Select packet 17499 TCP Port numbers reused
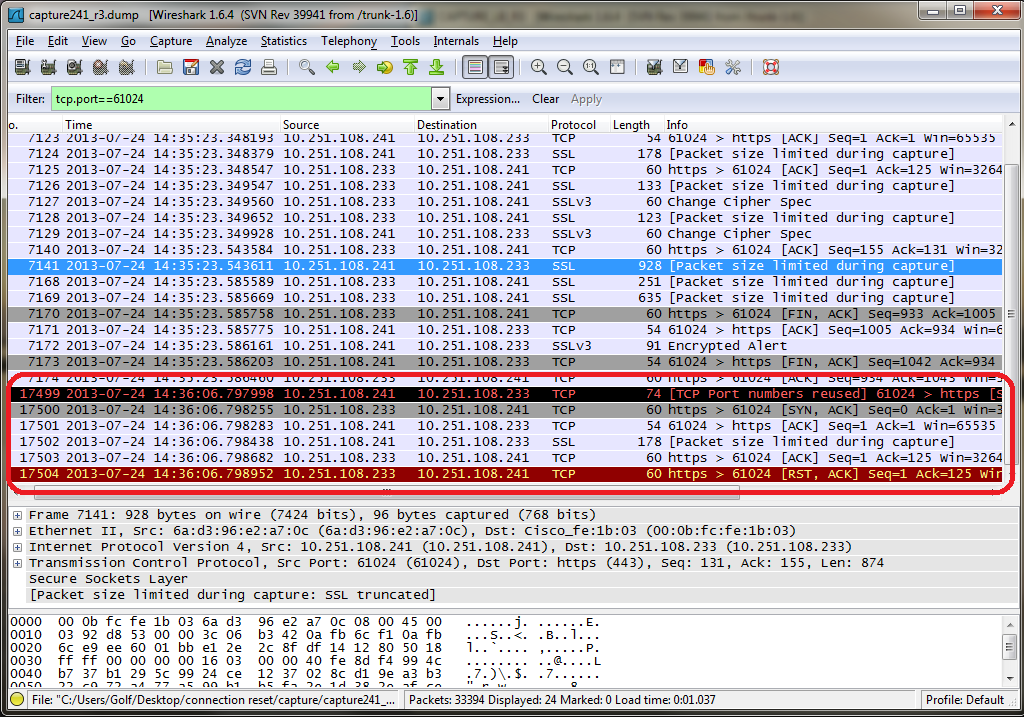 (x=505, y=394)
